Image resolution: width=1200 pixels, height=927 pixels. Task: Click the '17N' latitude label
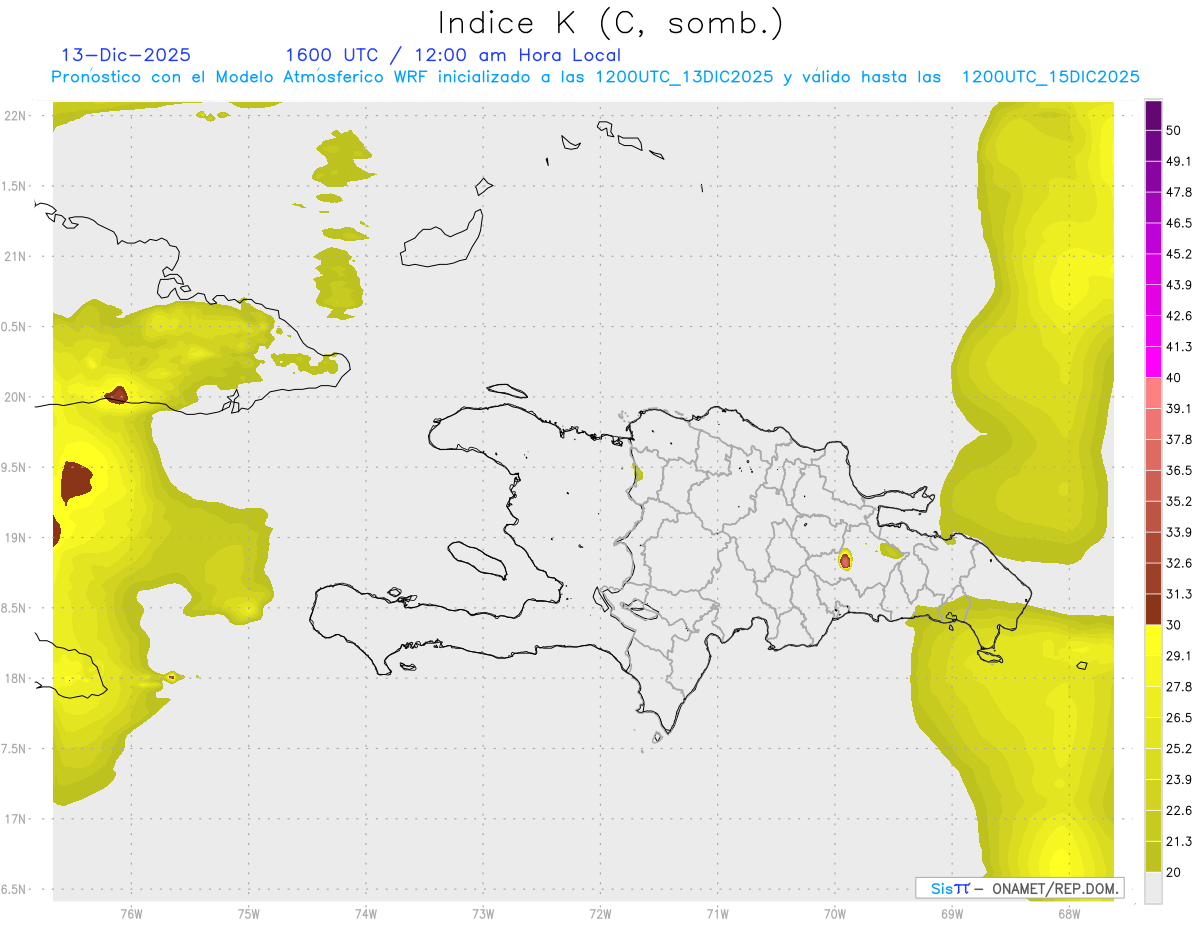[x=16, y=819]
